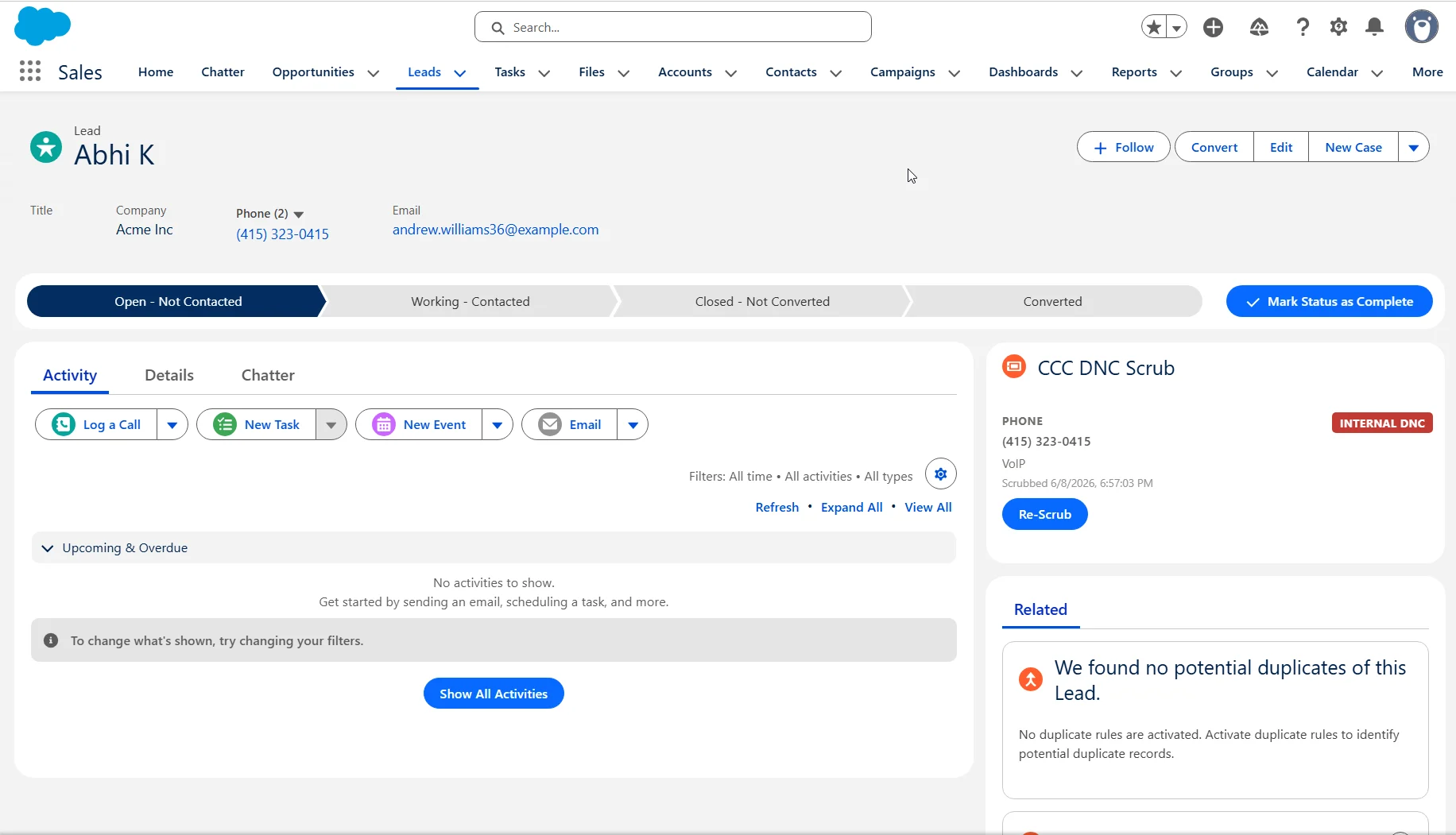Select the Related tab
1456x835 pixels.
tap(1040, 609)
